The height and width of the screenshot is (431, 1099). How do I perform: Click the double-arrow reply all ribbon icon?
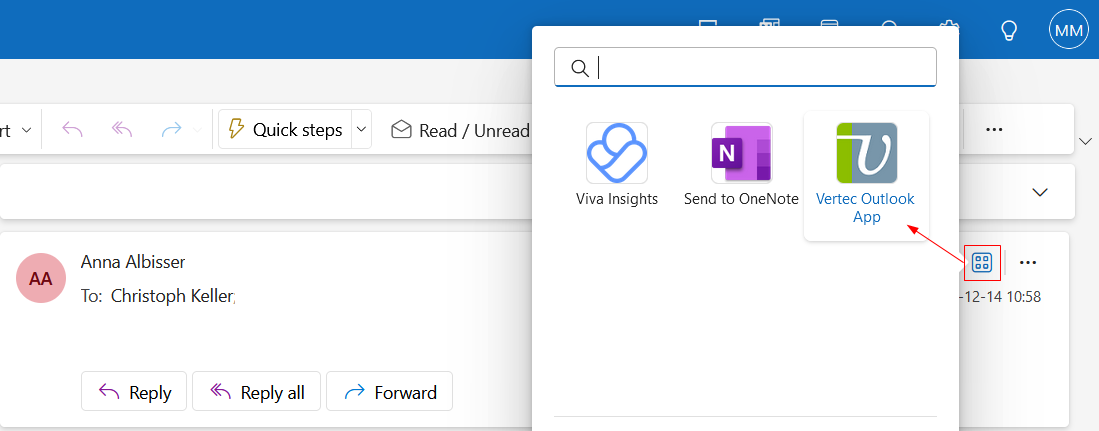[123, 130]
